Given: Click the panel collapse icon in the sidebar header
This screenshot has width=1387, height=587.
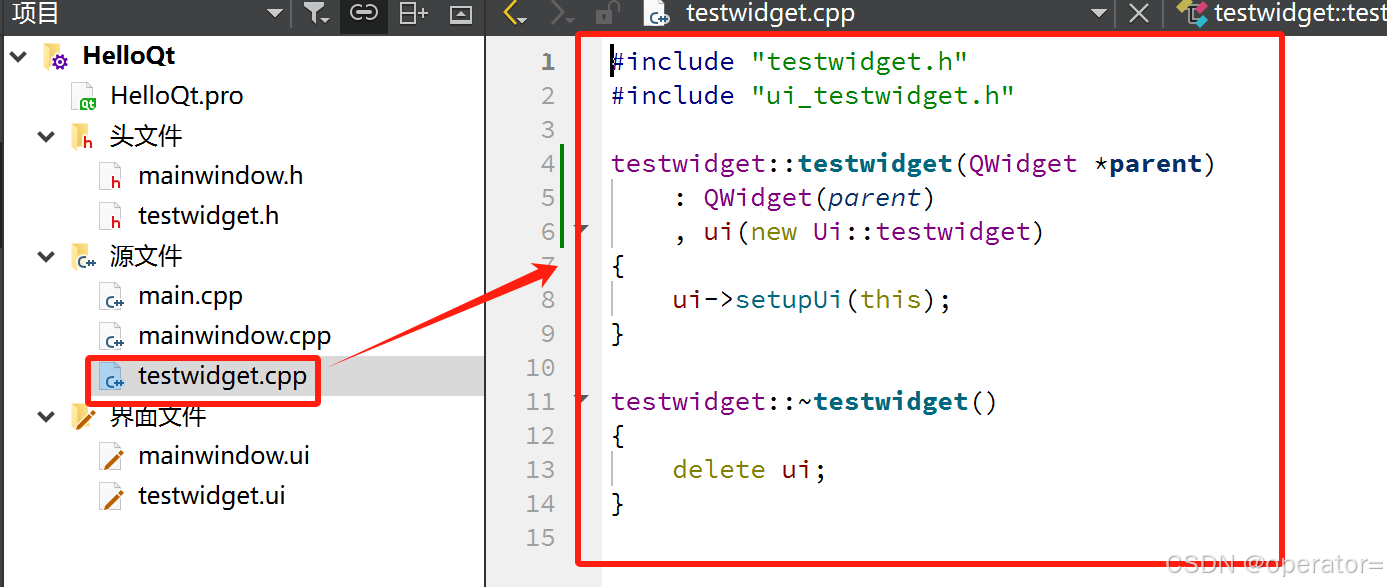Looking at the screenshot, I should (460, 13).
